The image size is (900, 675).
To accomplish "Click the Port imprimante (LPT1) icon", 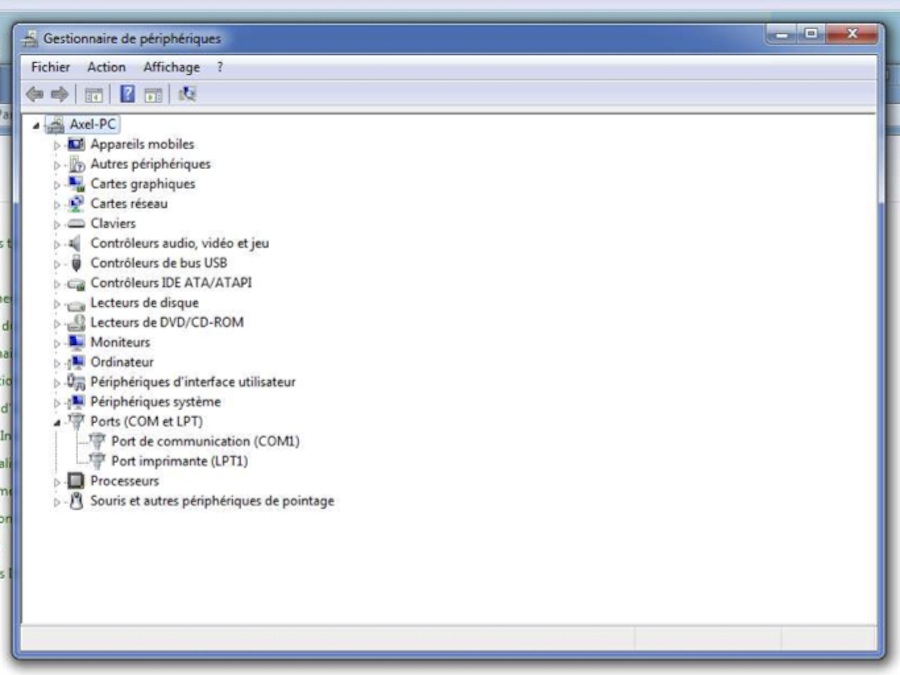I will pos(97,461).
